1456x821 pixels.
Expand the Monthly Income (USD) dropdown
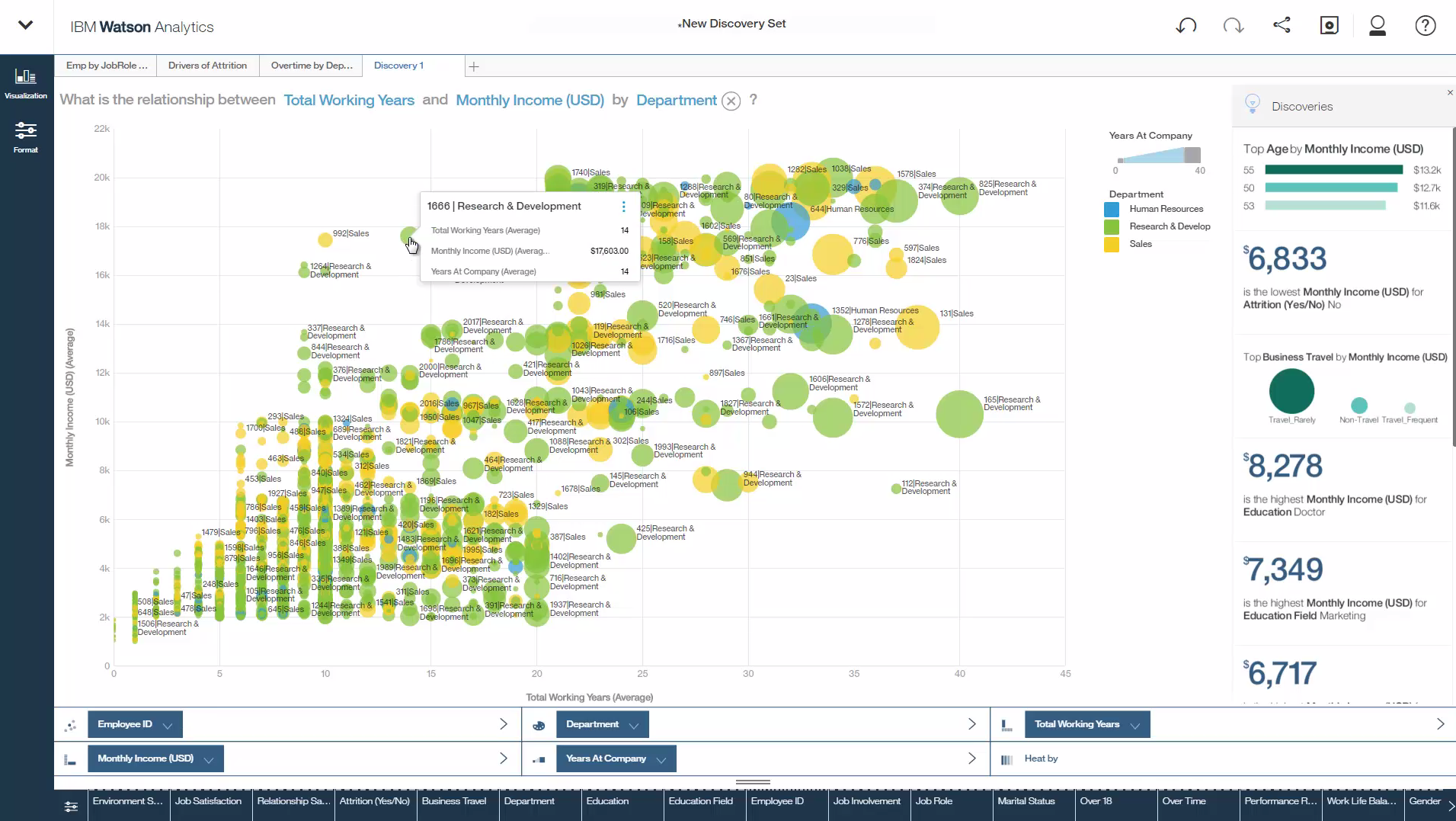pyautogui.click(x=209, y=759)
